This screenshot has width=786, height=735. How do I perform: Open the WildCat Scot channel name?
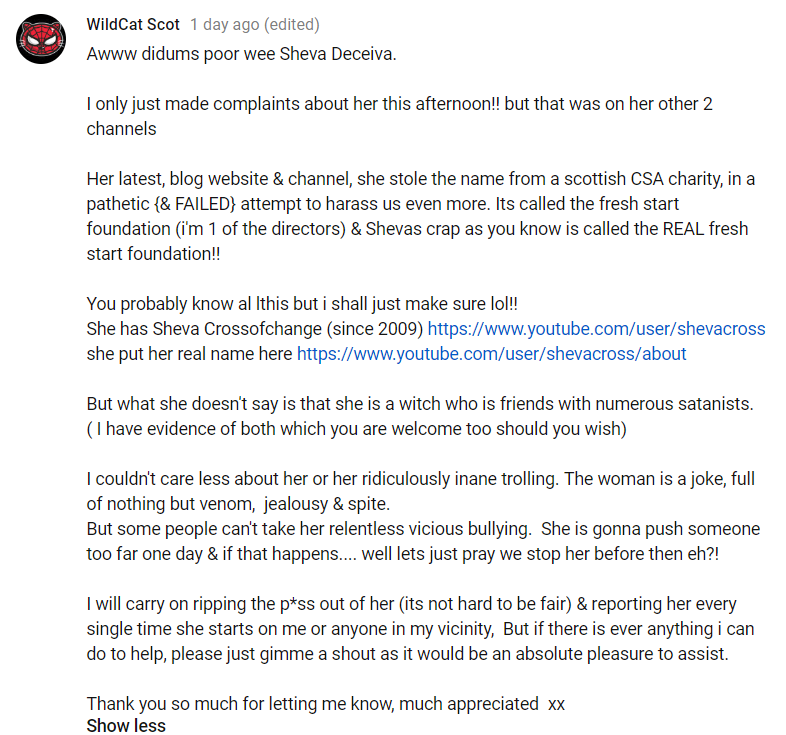[133, 24]
